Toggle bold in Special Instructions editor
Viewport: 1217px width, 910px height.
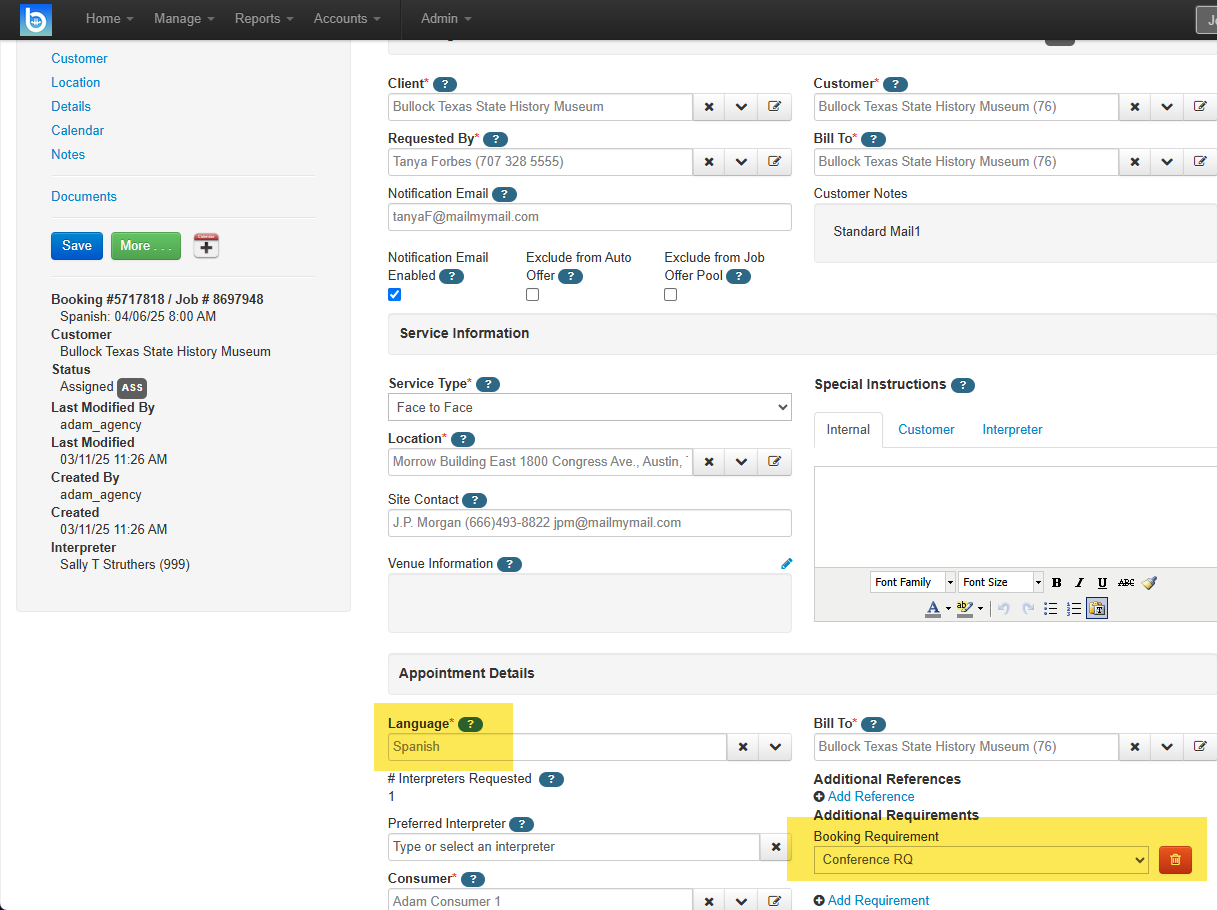[1056, 582]
